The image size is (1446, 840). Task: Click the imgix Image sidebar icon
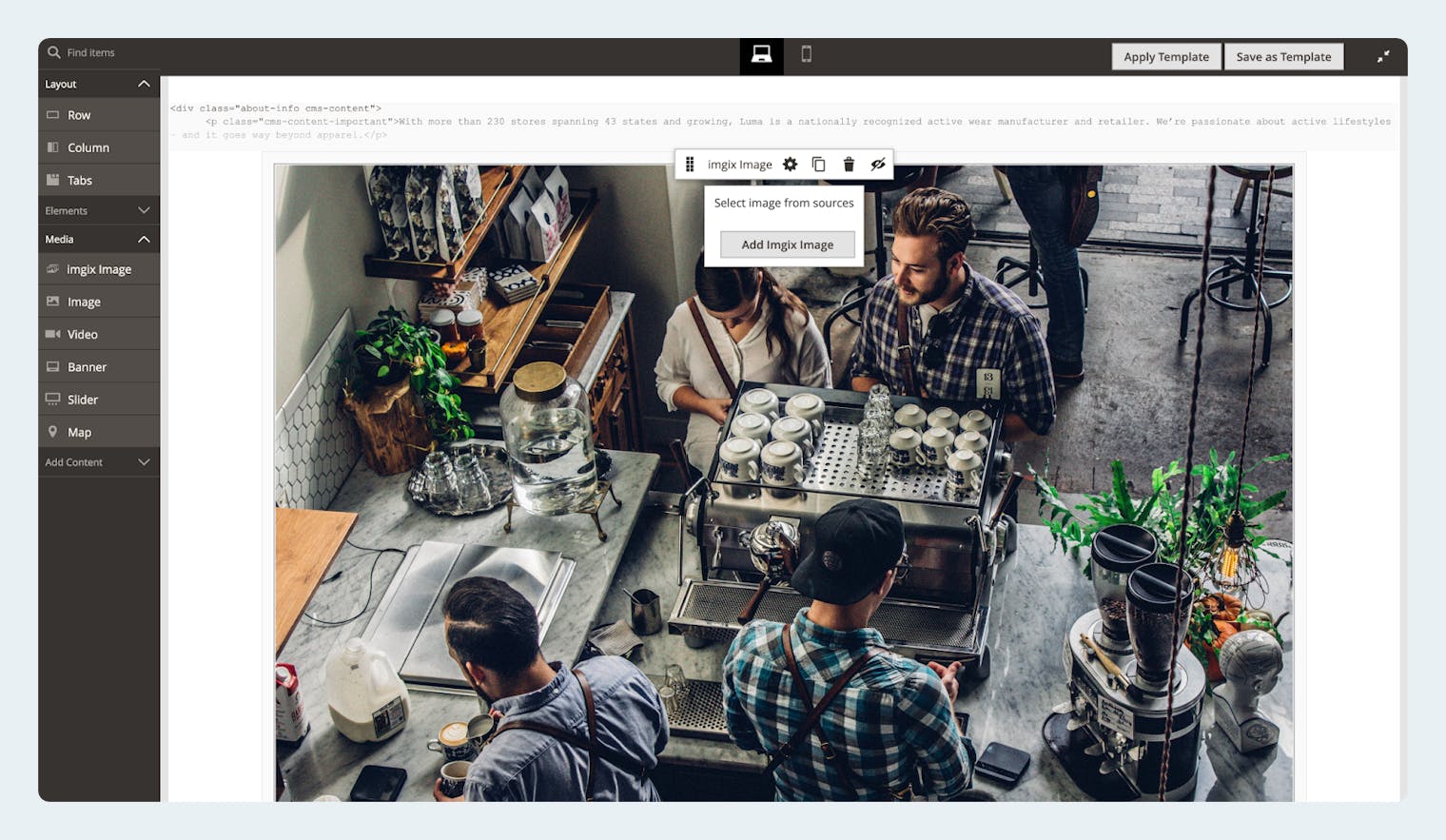52,269
